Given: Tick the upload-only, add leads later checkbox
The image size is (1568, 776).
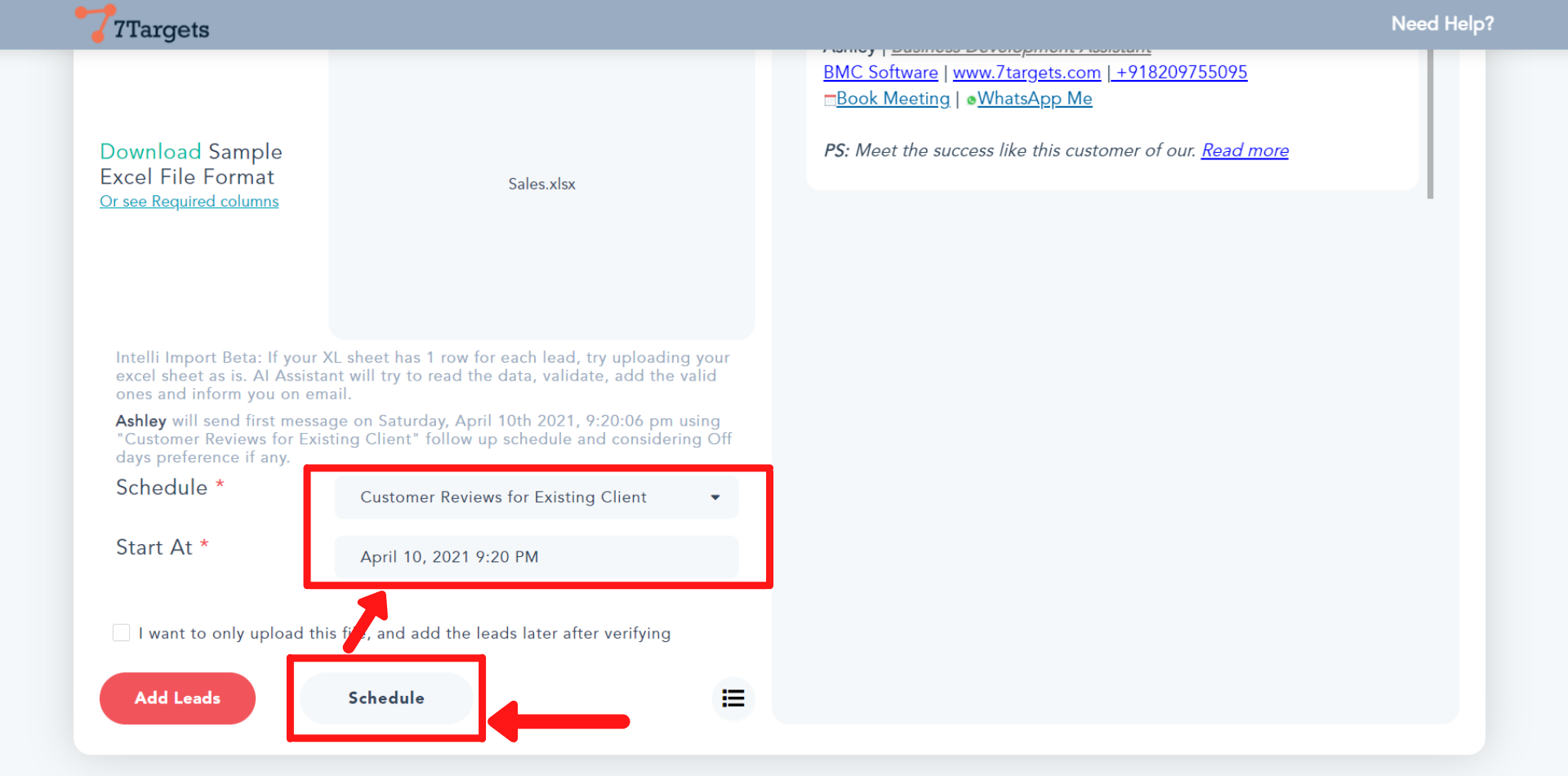Looking at the screenshot, I should (122, 633).
